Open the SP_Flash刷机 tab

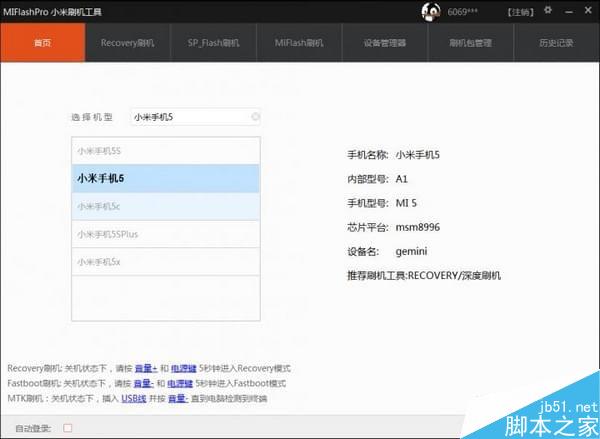coord(214,42)
